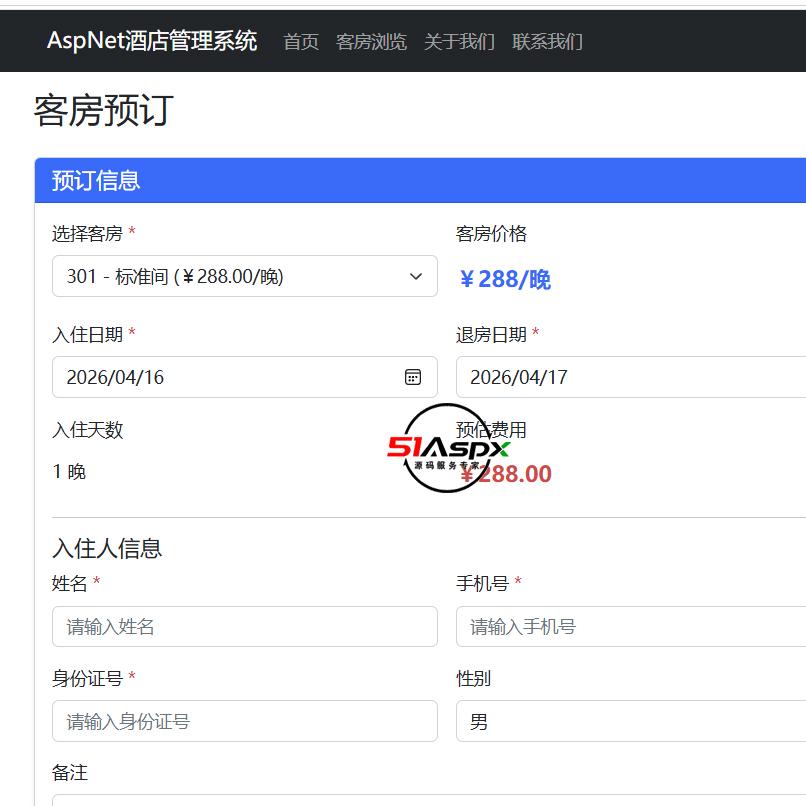Click the 请输入身份证号 ID number field
This screenshot has width=806, height=806.
pos(245,721)
